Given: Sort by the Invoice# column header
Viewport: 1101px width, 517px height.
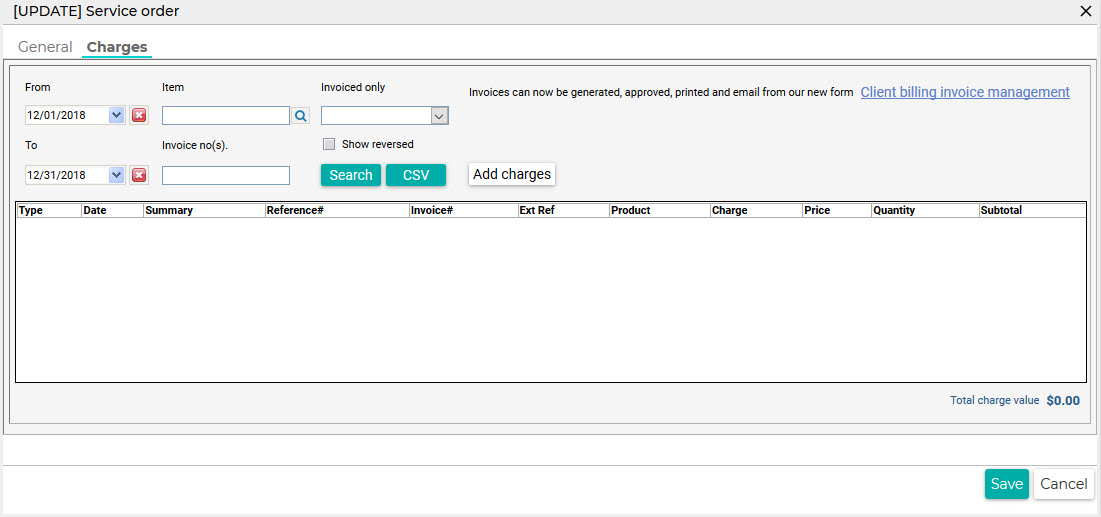Looking at the screenshot, I should (463, 210).
